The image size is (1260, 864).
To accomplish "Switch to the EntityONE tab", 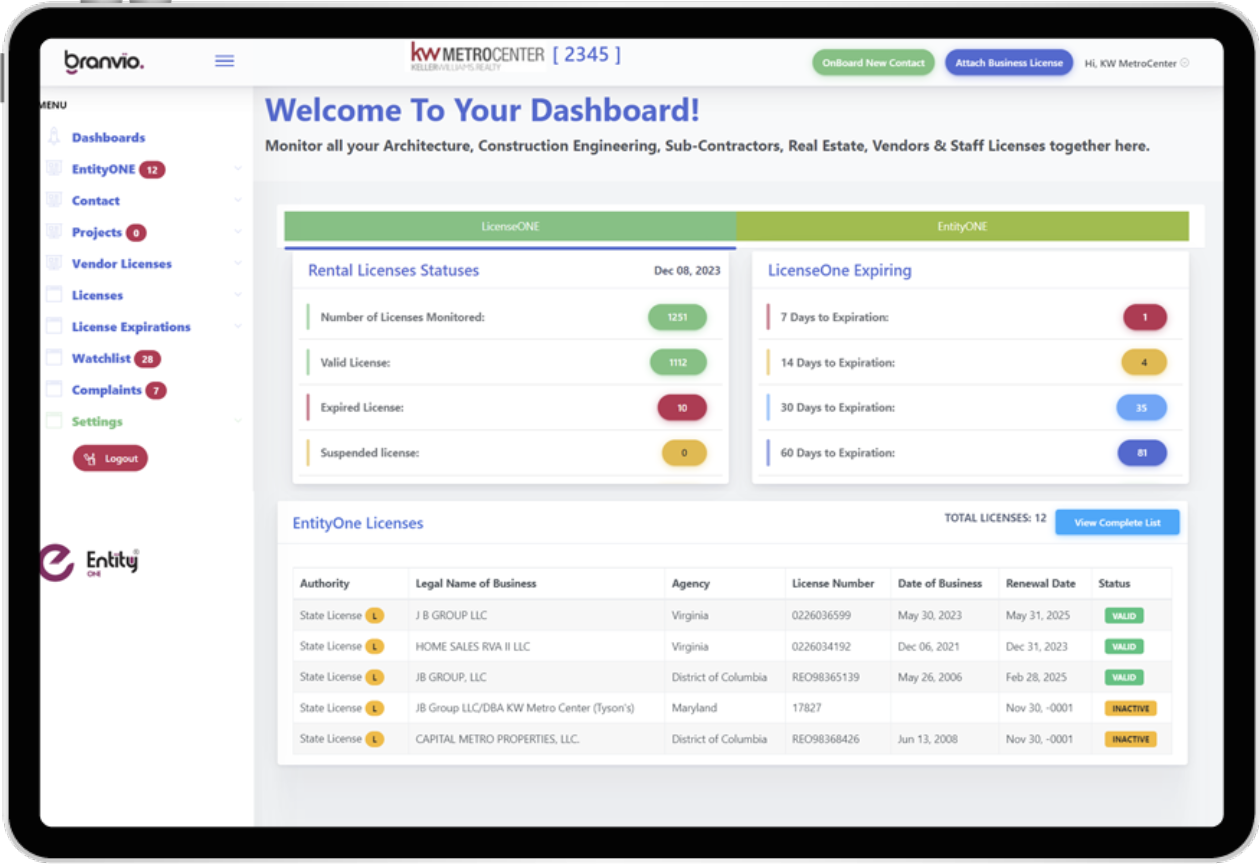I will coord(961,226).
